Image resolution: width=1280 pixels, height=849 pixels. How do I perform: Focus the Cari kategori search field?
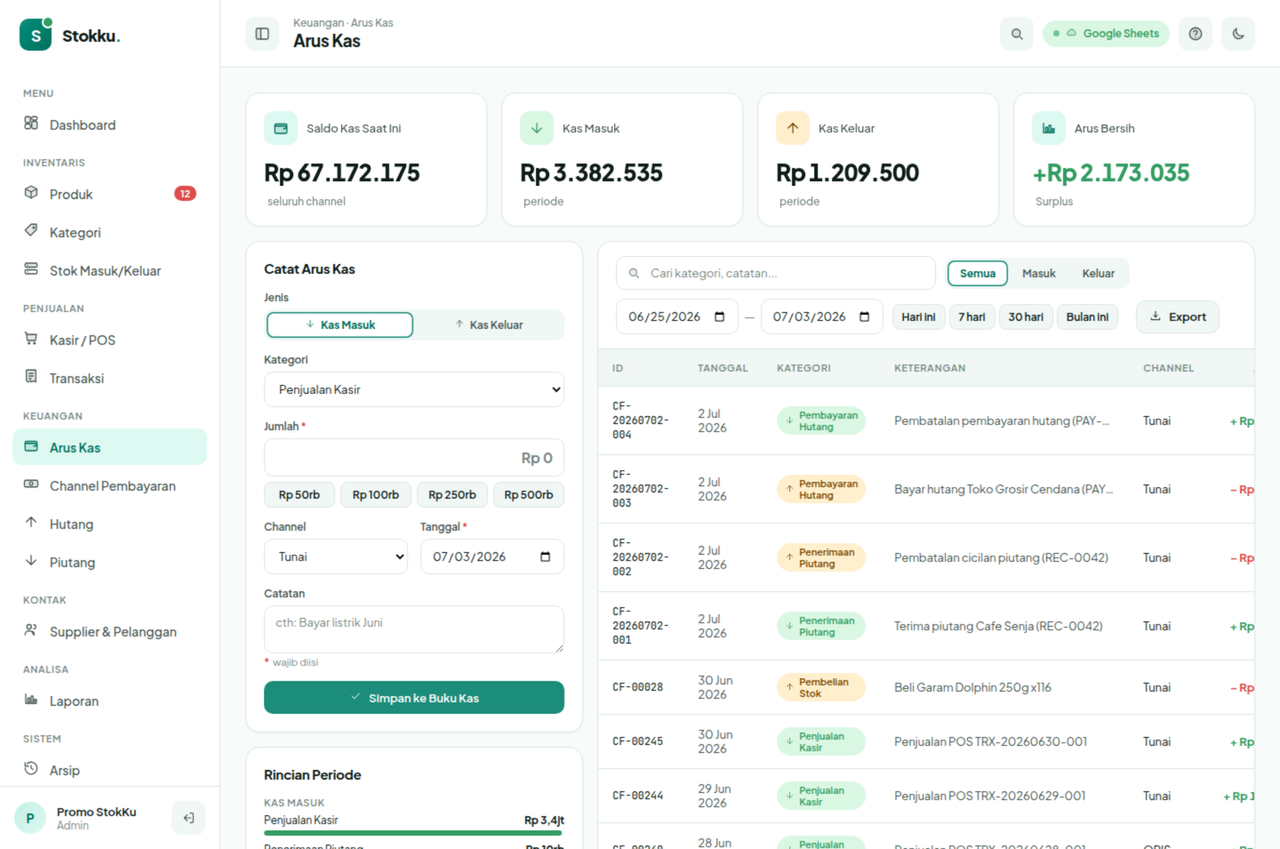pyautogui.click(x=776, y=273)
